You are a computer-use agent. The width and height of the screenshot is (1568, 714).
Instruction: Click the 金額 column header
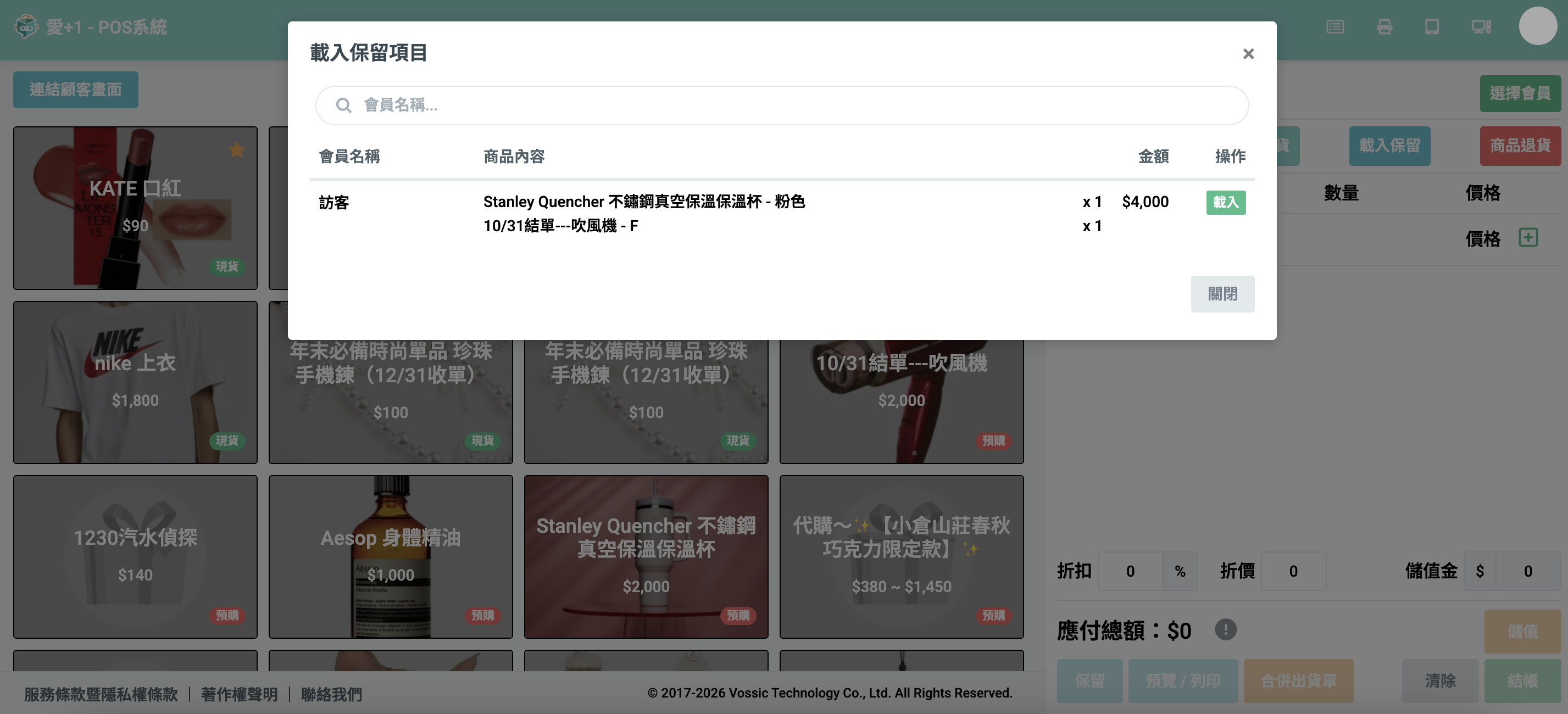coord(1154,157)
